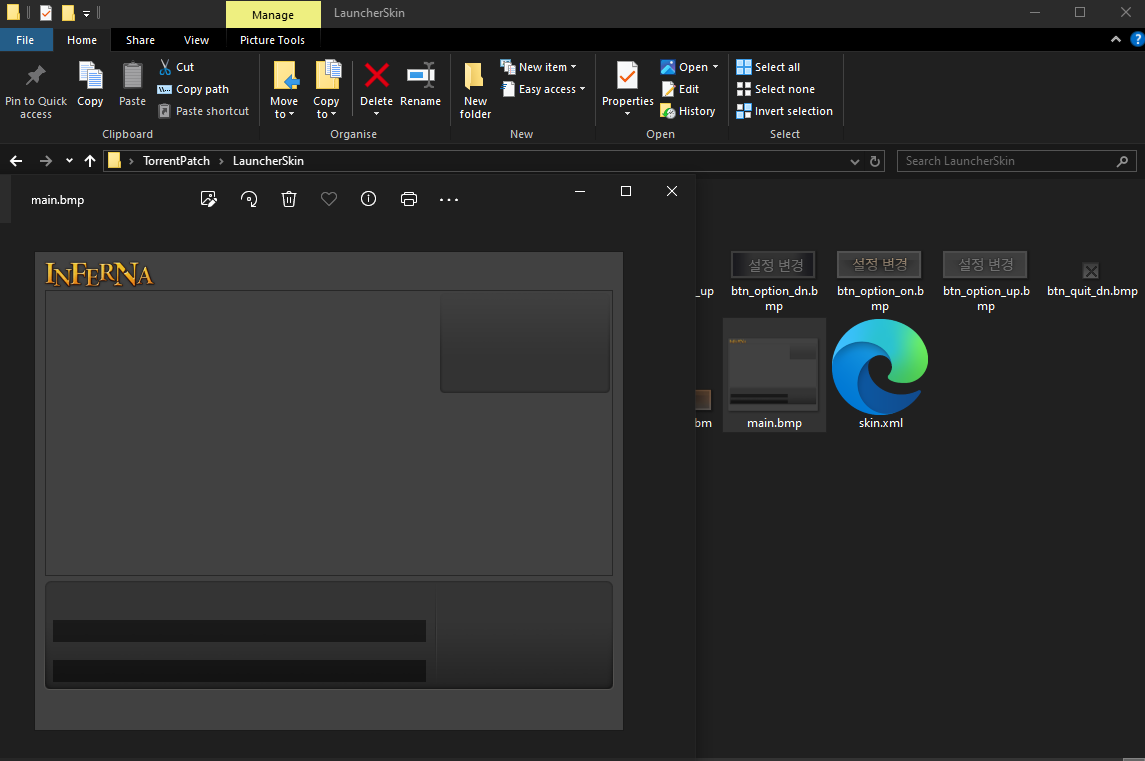Click Invert selection
The height and width of the screenshot is (761, 1145).
coord(785,111)
